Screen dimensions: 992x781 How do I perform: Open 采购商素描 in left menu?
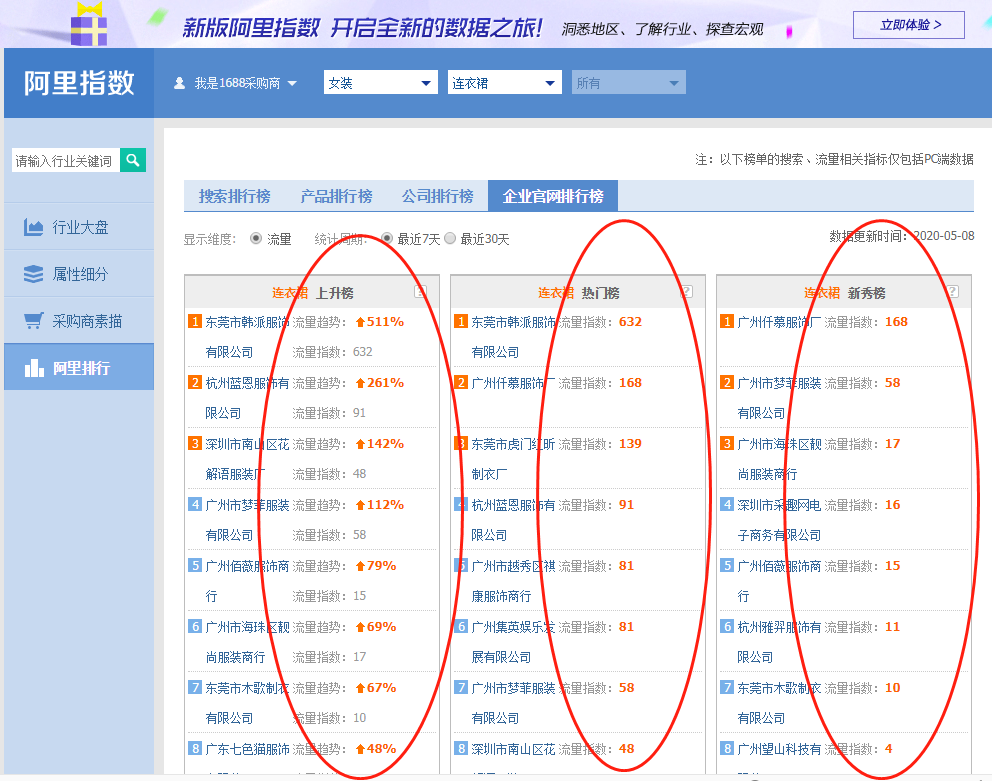79,321
